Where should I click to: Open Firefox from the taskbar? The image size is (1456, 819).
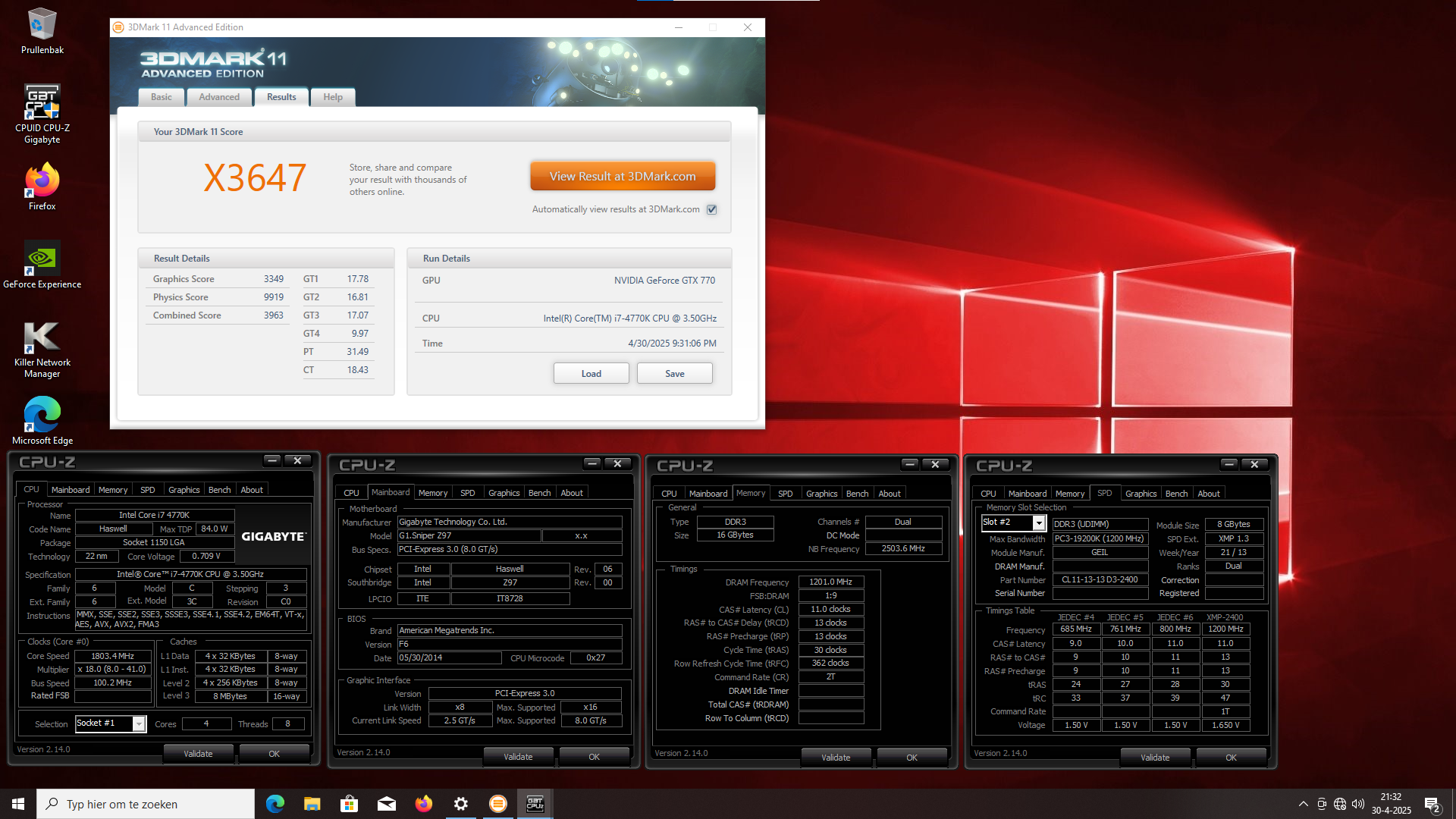coord(423,804)
